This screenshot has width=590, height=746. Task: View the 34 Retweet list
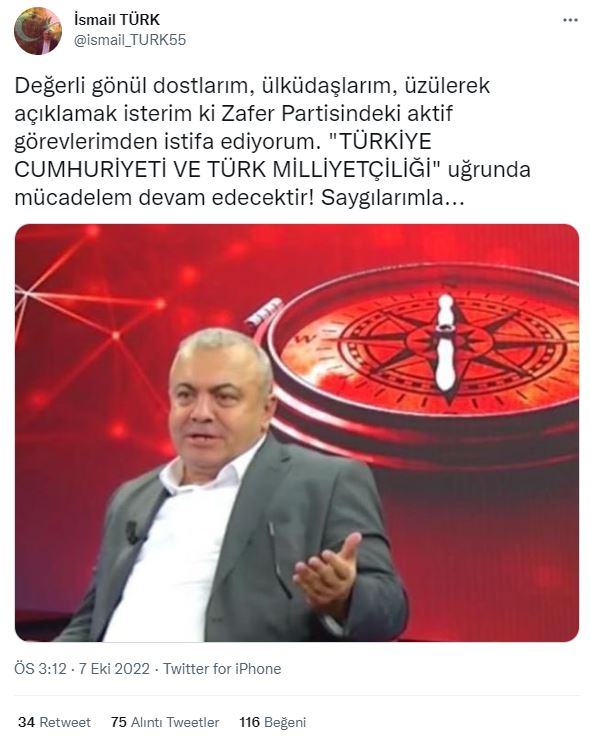(54, 722)
